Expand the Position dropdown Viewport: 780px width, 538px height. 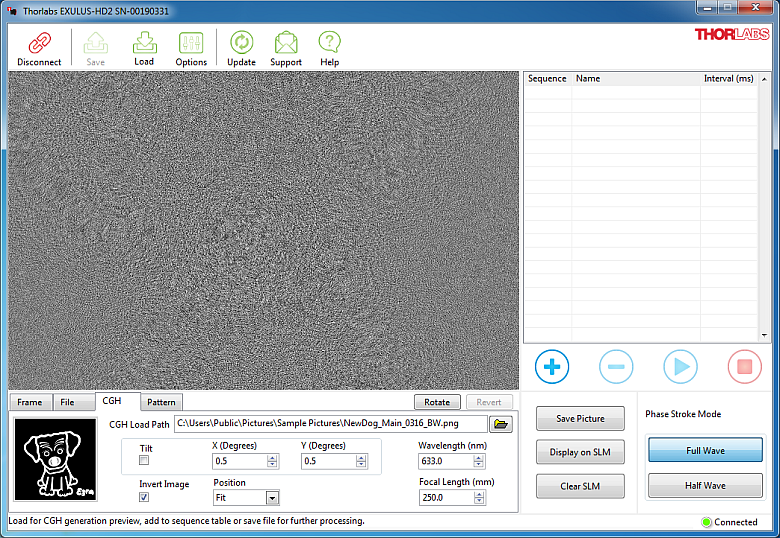(x=272, y=497)
